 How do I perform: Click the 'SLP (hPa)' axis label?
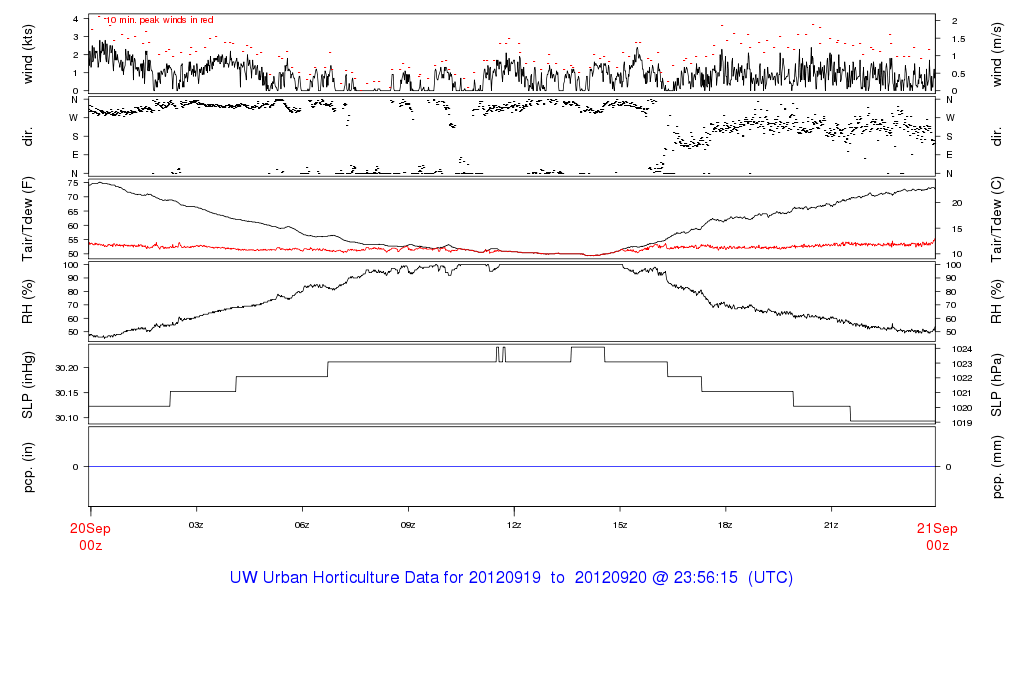click(x=997, y=385)
